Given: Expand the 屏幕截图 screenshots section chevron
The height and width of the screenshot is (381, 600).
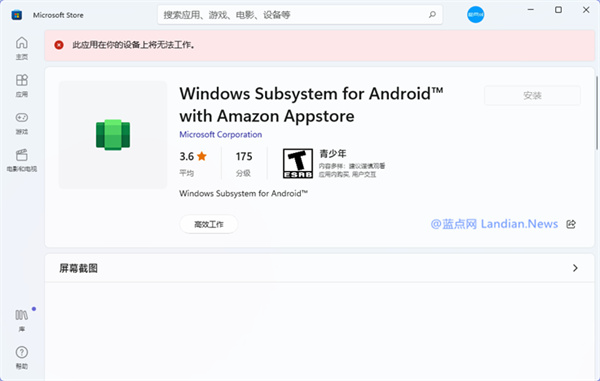Looking at the screenshot, I should [x=575, y=268].
